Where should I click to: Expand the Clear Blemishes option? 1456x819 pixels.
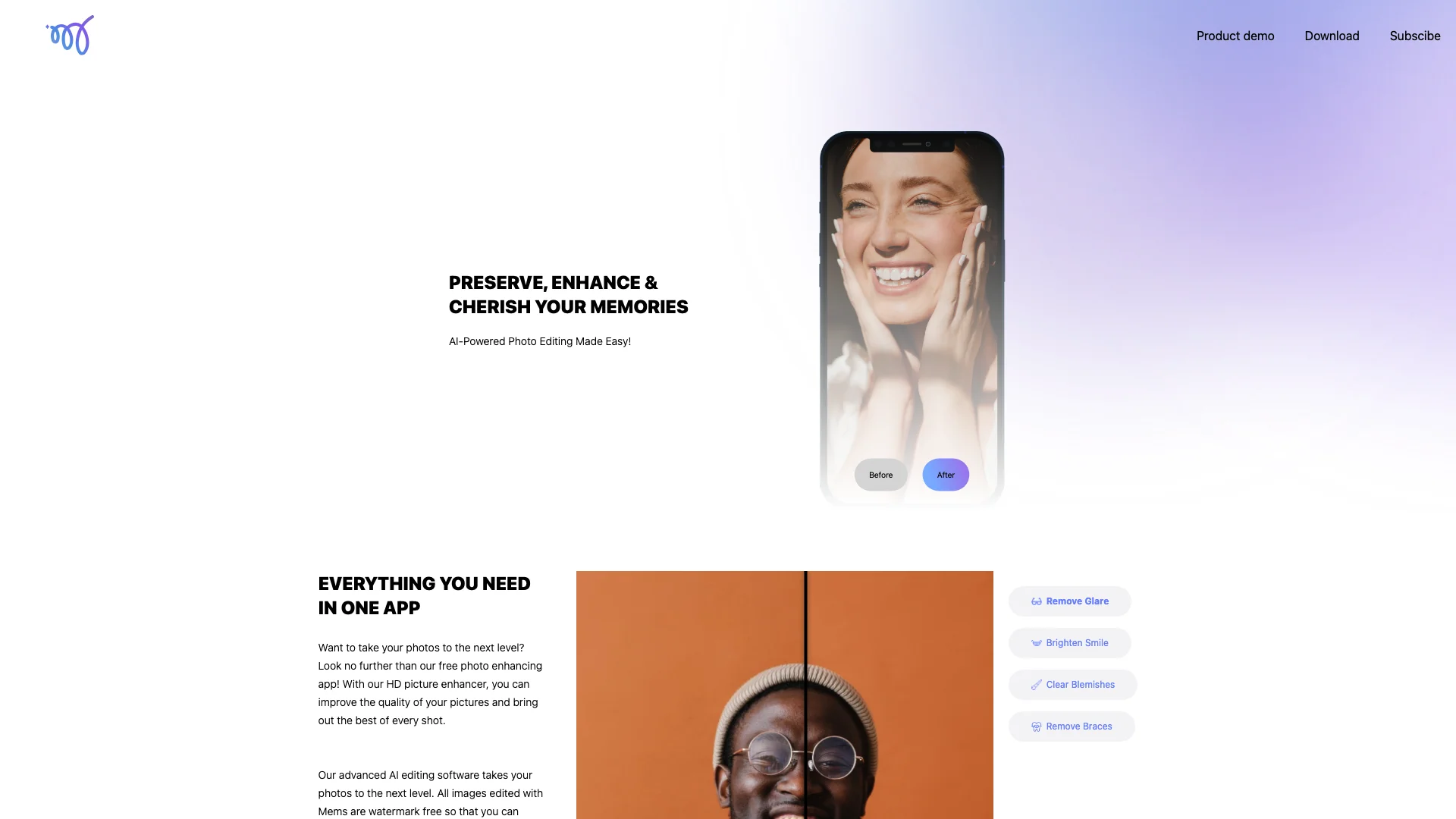pos(1072,684)
